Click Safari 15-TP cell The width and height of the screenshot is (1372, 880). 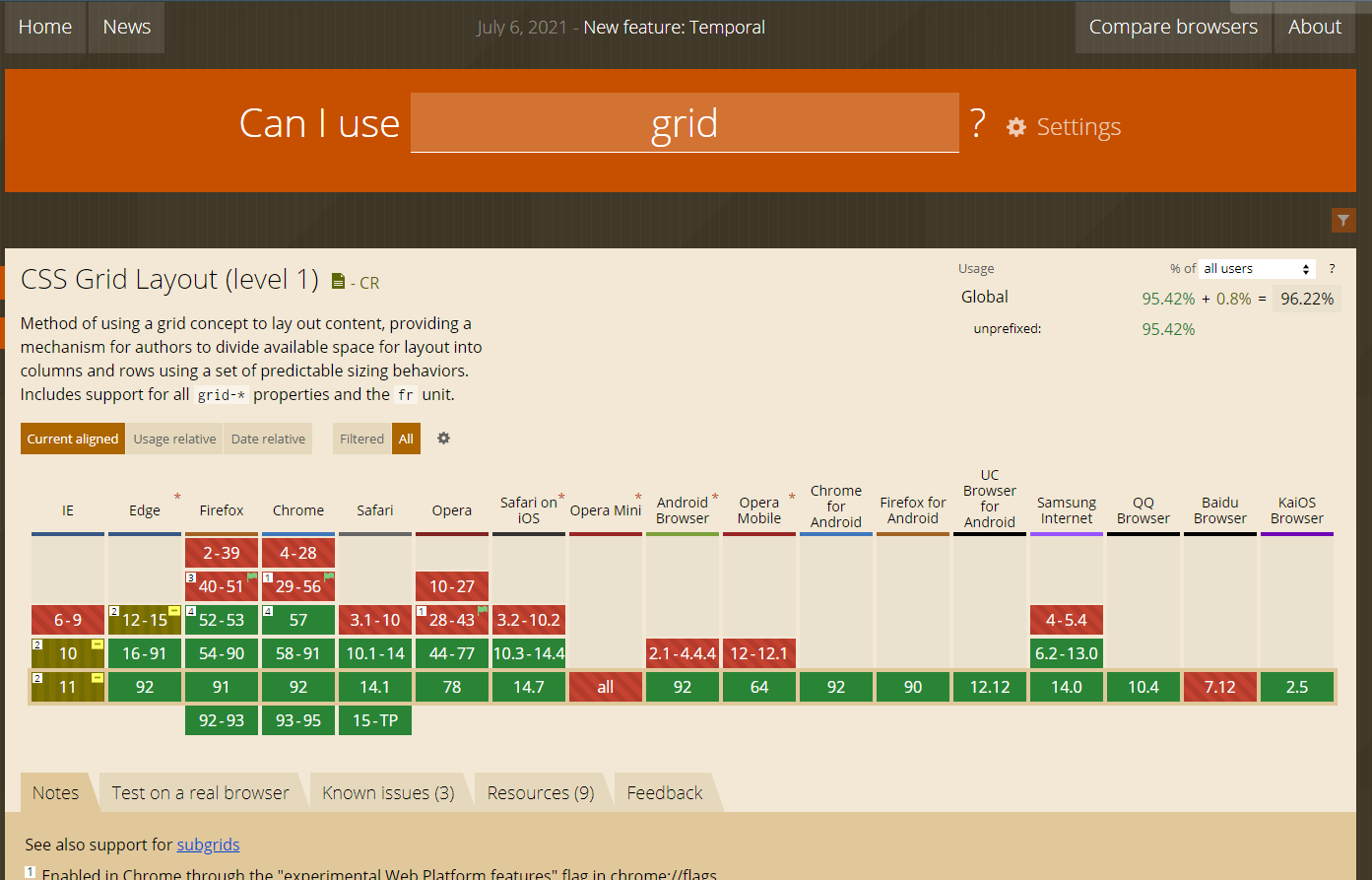(375, 720)
